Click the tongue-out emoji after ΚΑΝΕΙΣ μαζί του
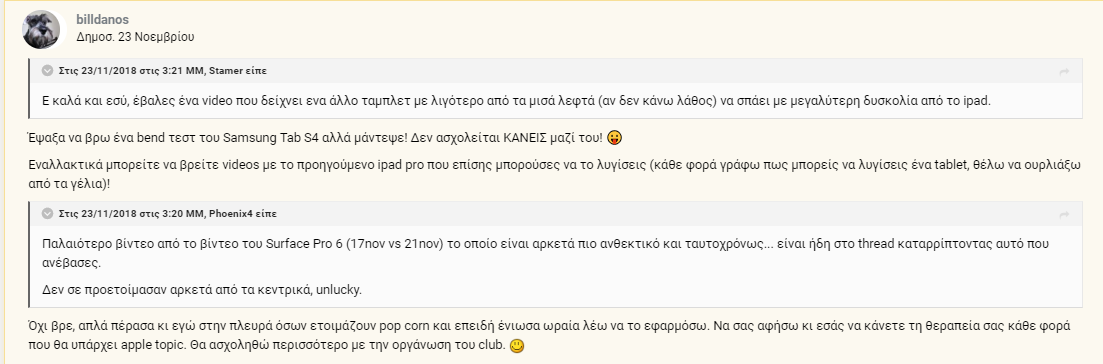Image resolution: width=1103 pixels, height=364 pixels. coord(614,137)
